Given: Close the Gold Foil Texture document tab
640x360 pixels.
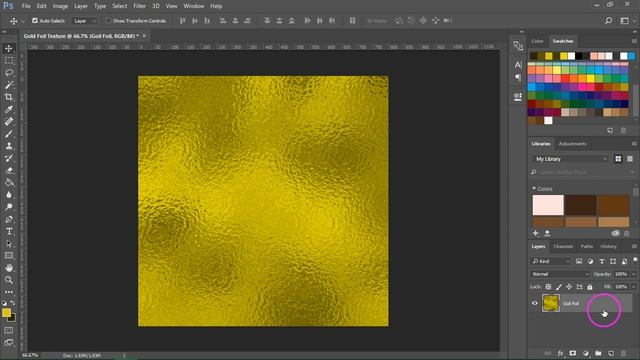Looking at the screenshot, I should coord(144,36).
